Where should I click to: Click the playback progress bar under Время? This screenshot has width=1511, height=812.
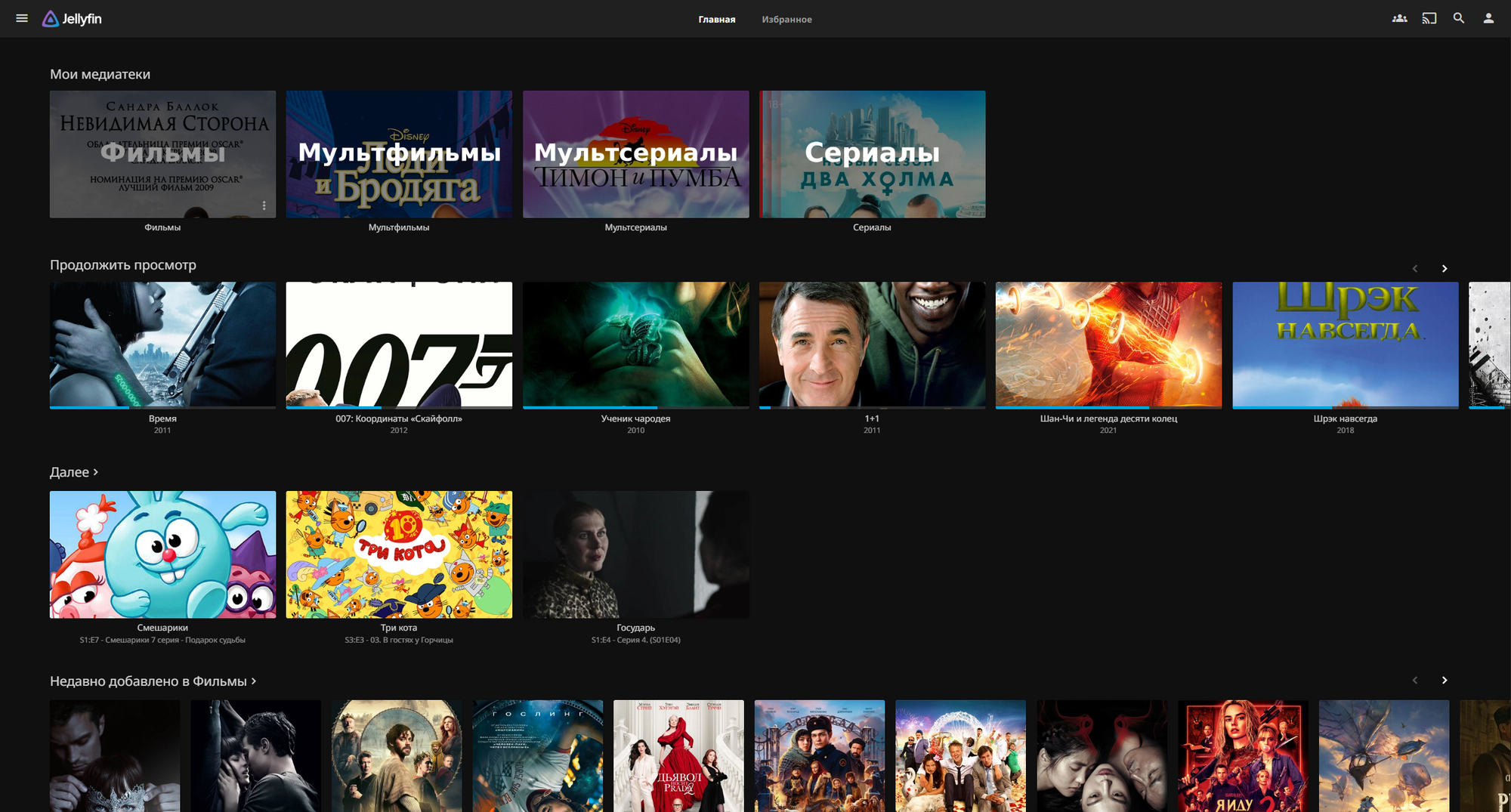pos(162,407)
